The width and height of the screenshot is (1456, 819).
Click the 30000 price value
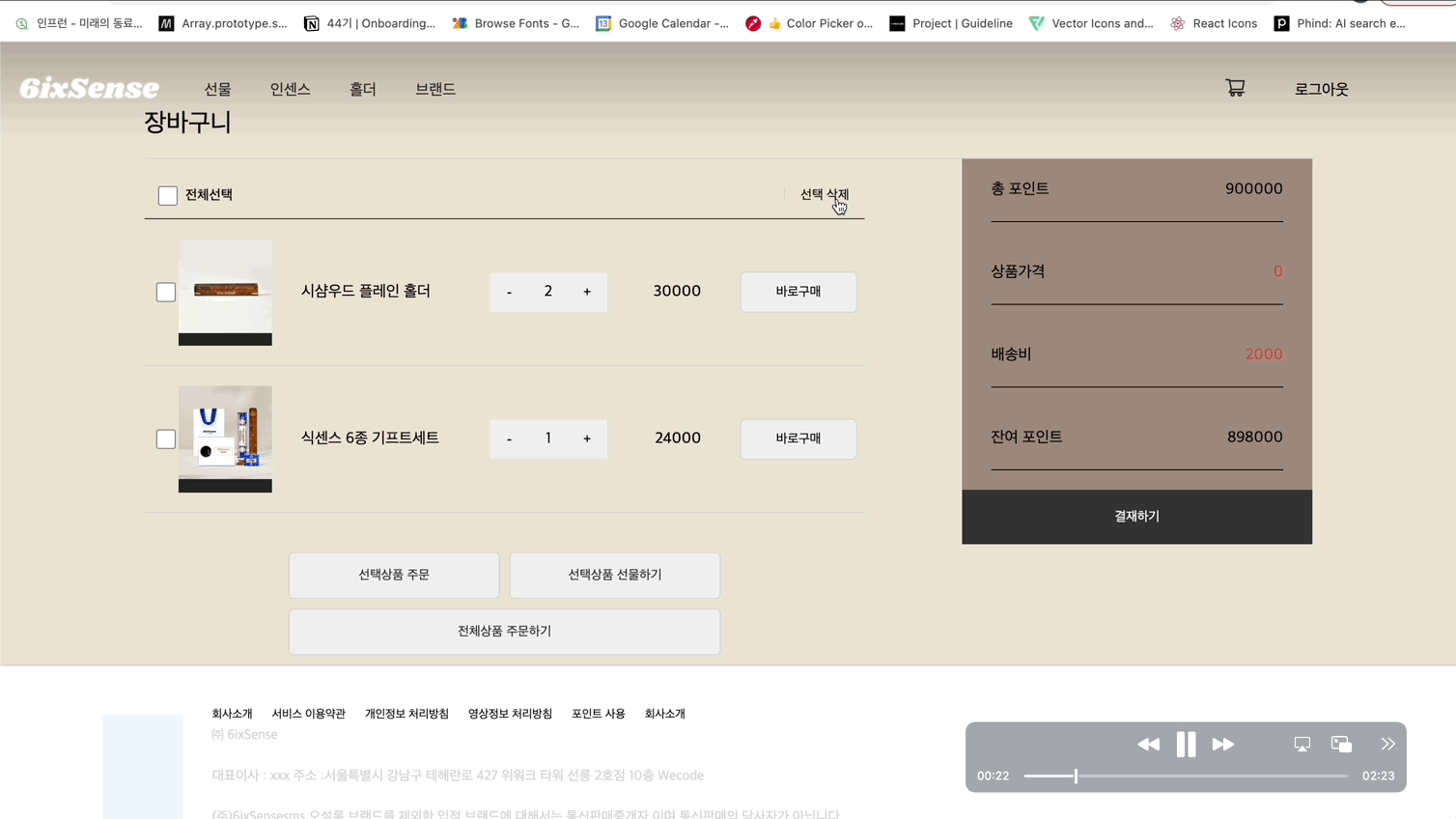click(x=677, y=291)
